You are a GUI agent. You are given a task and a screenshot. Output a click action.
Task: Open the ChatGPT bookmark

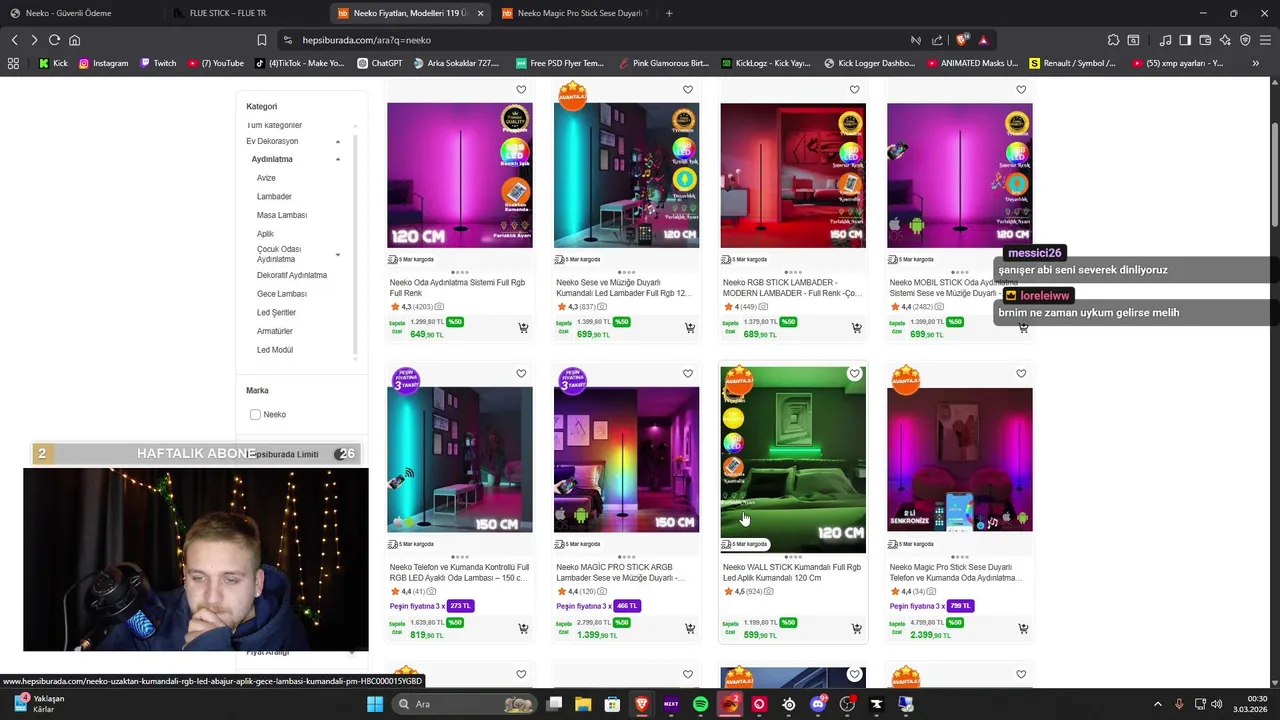coord(379,63)
